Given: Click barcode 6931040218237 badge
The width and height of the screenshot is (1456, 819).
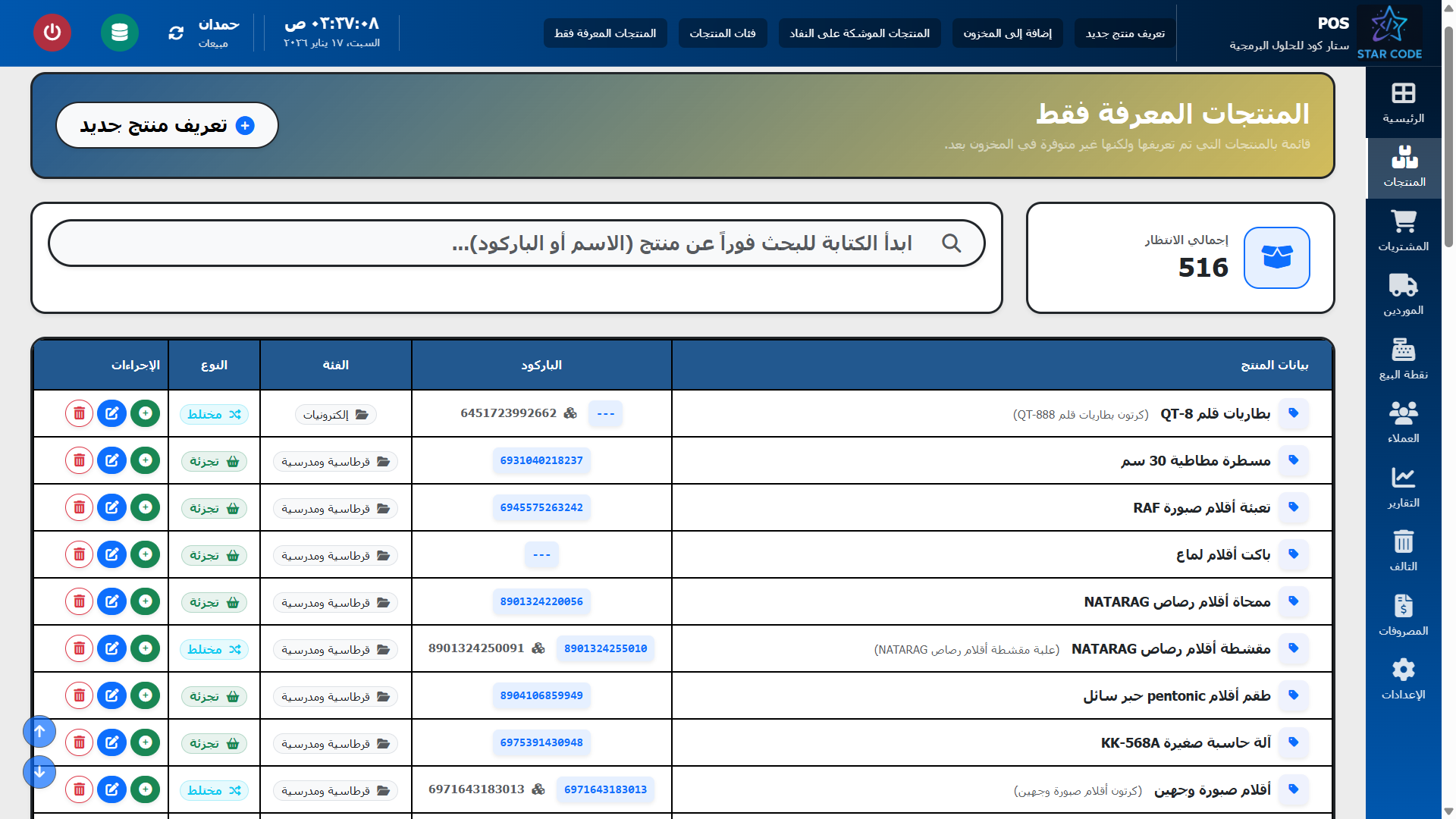Looking at the screenshot, I should pyautogui.click(x=541, y=460).
